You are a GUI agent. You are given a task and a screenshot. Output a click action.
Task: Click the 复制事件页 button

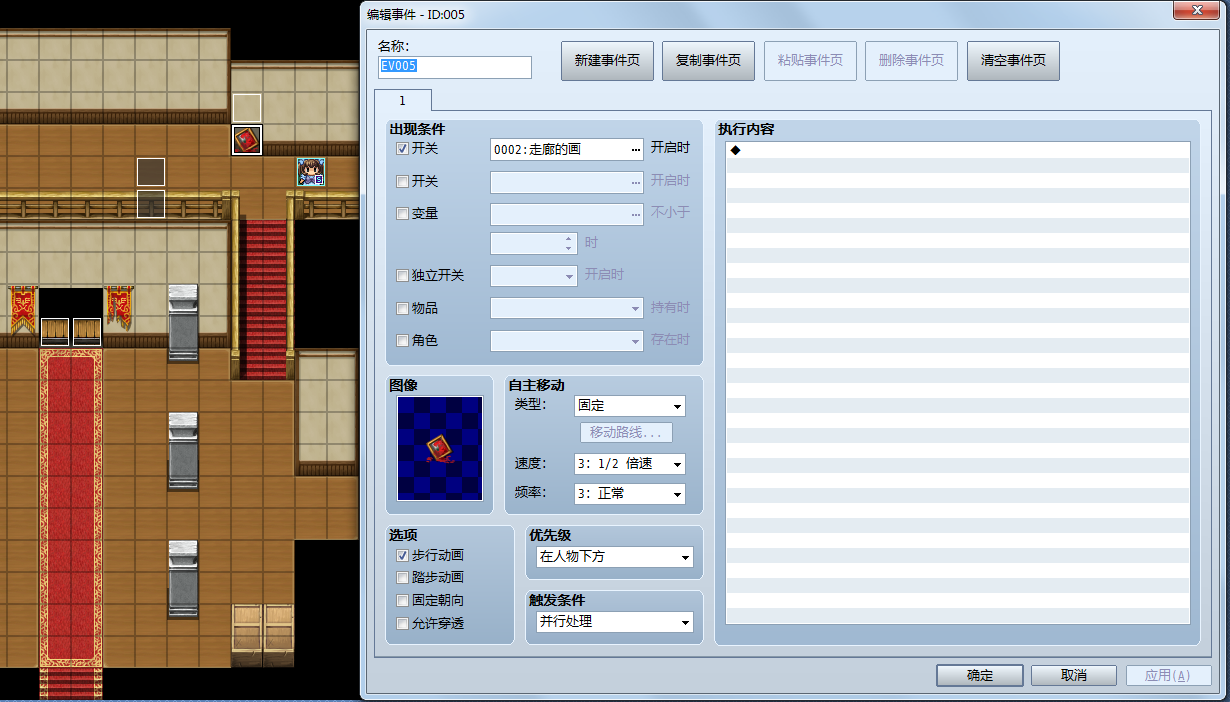tap(708, 60)
